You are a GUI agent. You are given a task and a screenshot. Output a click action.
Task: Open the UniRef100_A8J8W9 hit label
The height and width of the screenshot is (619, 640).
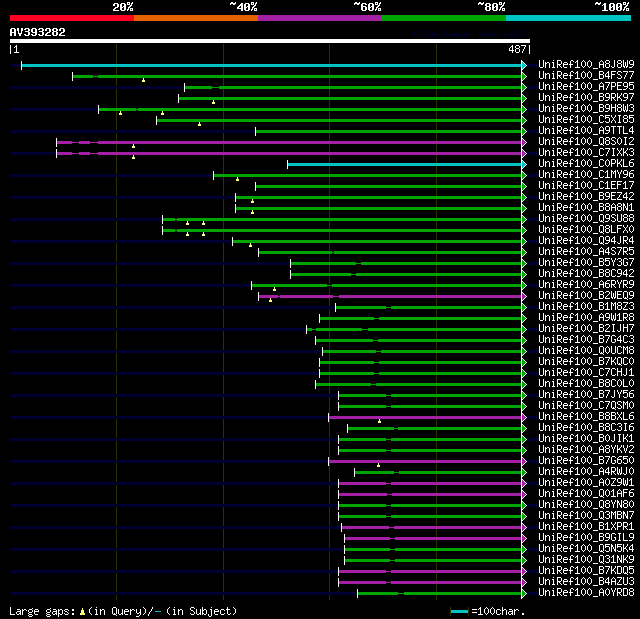(x=586, y=64)
